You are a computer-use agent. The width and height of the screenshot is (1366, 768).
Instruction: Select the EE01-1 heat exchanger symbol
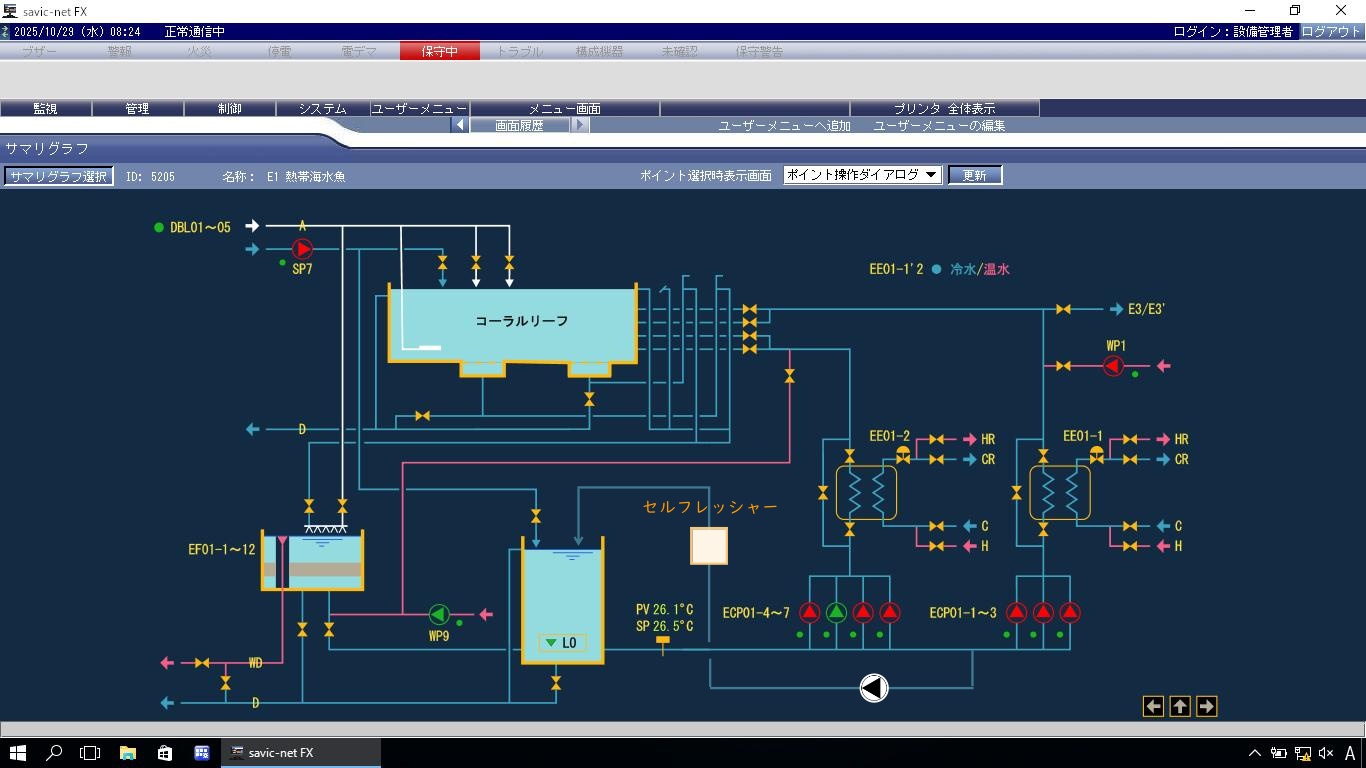[1060, 493]
